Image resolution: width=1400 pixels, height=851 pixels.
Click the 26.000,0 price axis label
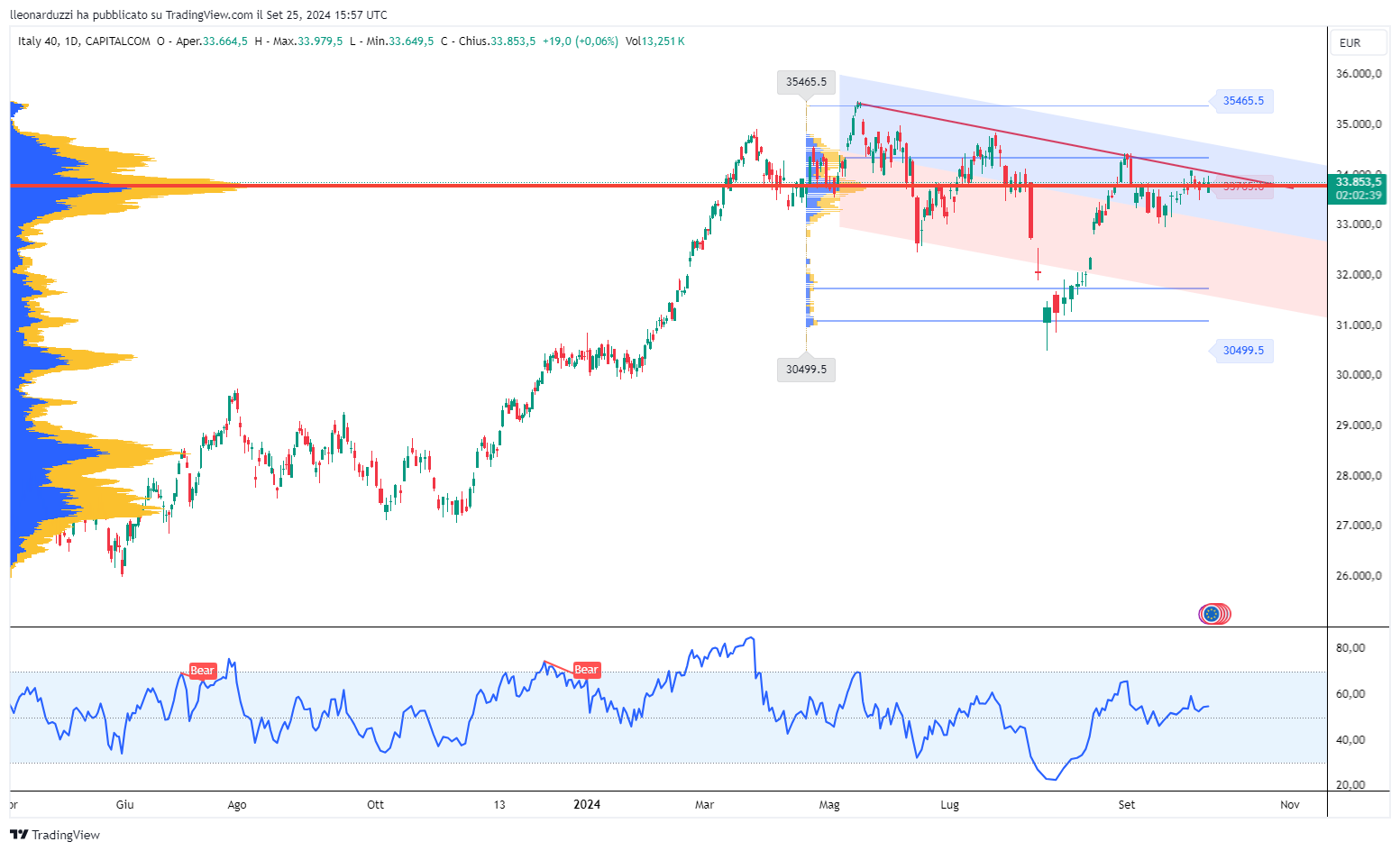(x=1359, y=576)
